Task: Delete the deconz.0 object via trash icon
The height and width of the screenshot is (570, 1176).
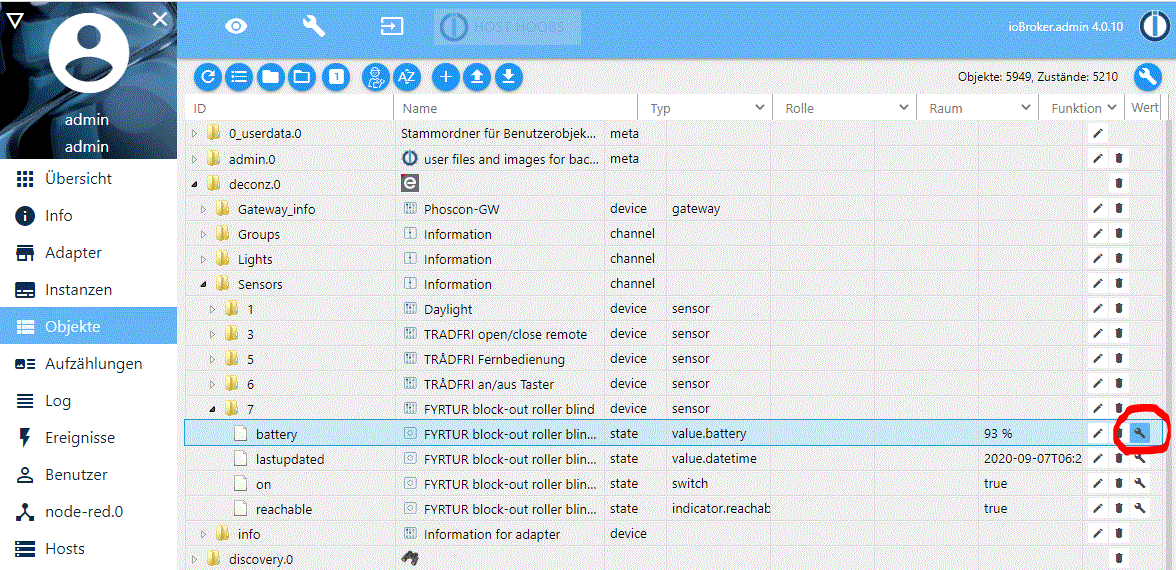Action: coord(1119,183)
